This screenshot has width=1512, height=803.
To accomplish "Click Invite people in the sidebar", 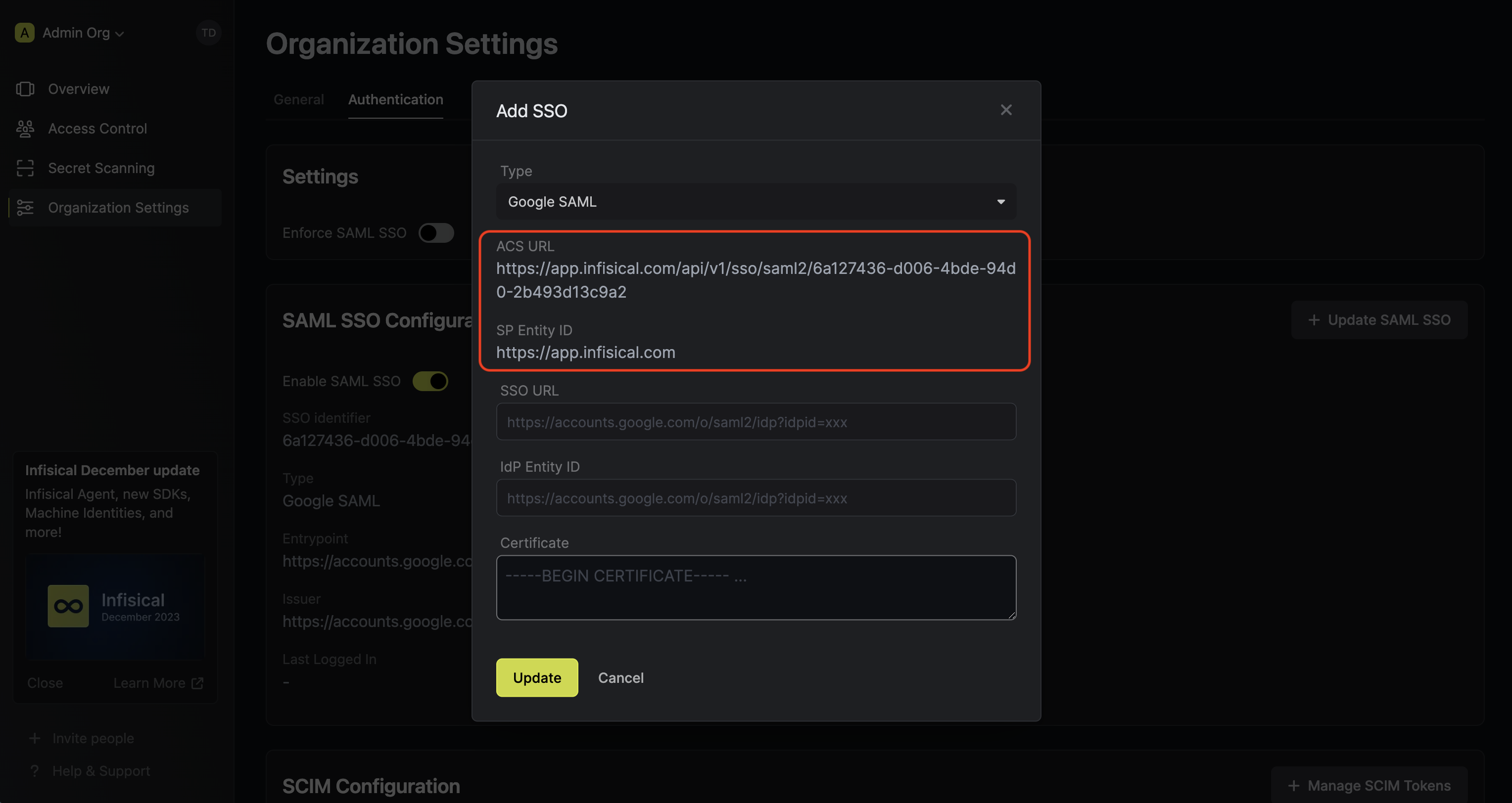I will tap(93, 738).
